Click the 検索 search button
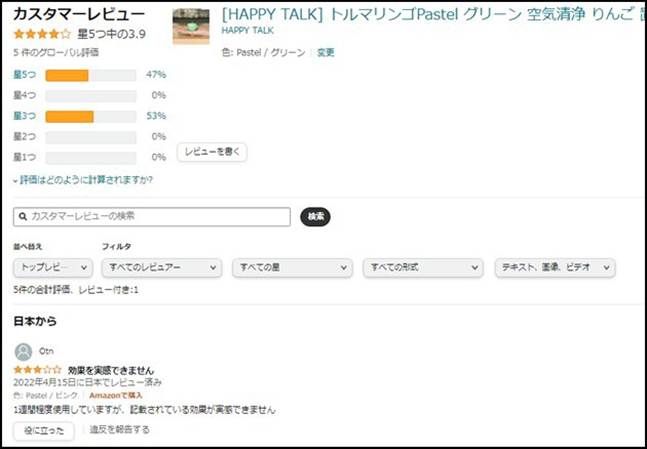Screen dimensions: 647x449 pyautogui.click(x=315, y=216)
